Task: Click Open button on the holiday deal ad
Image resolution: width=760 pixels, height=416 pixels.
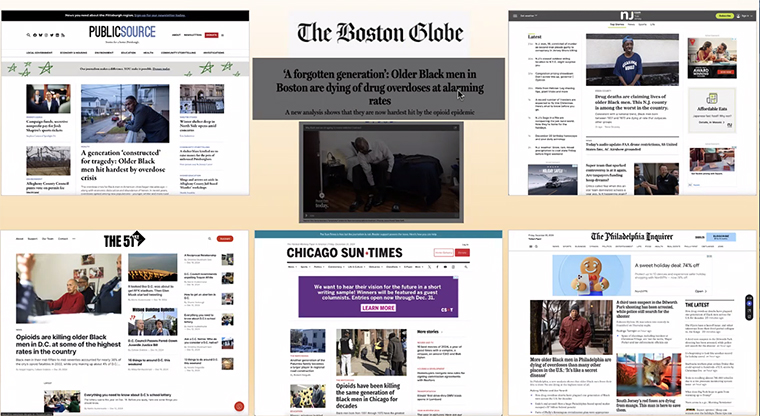Action: [x=700, y=291]
